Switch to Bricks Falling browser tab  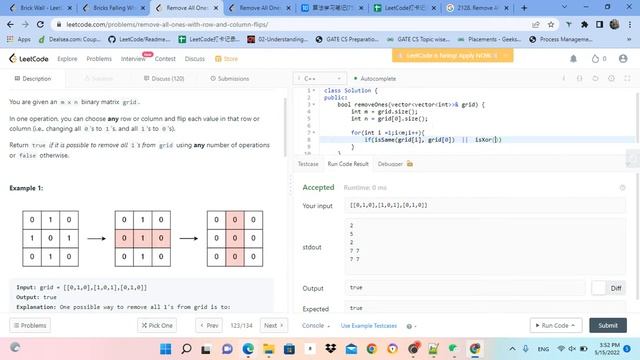114,8
